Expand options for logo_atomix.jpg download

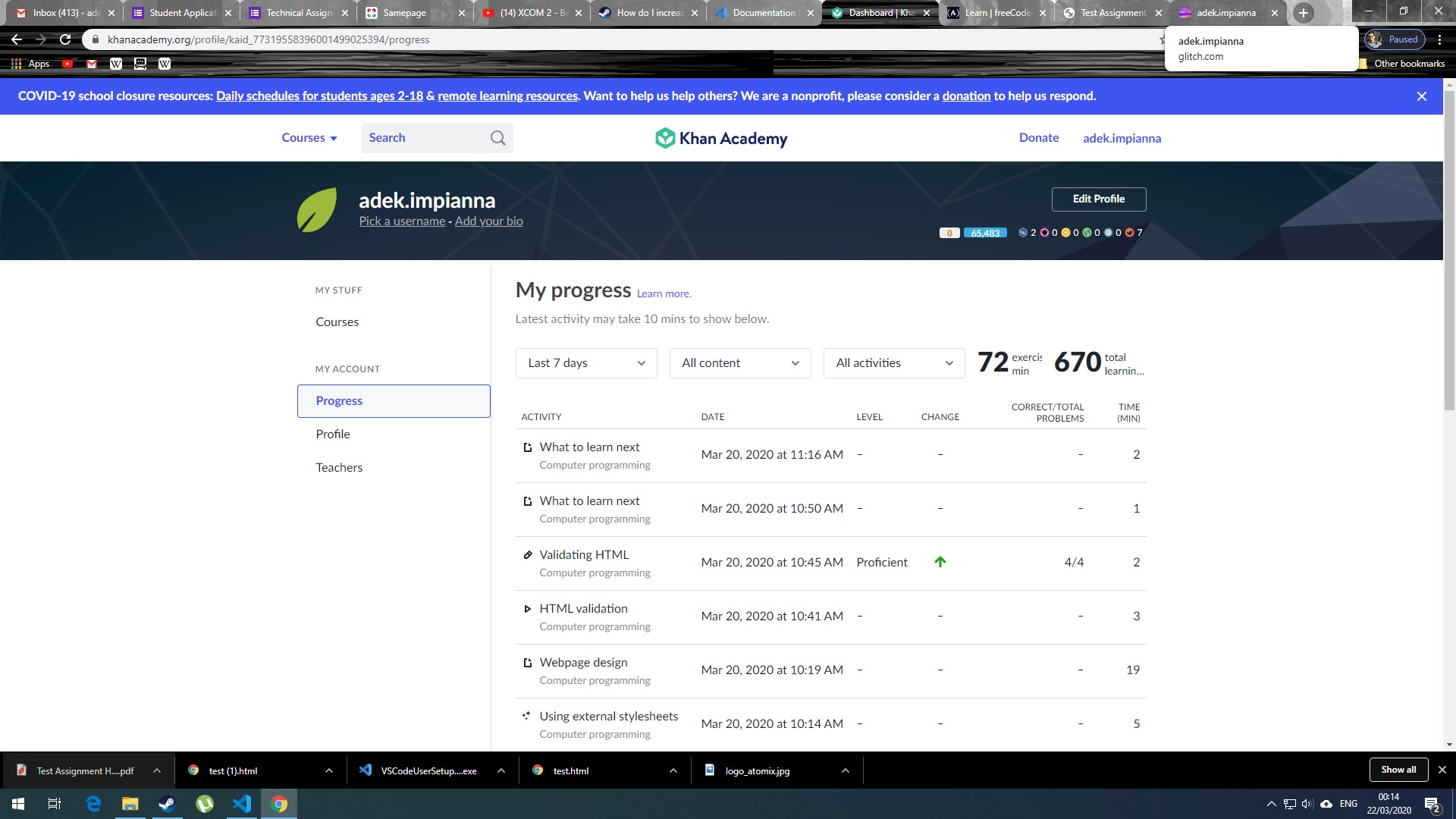(x=845, y=770)
